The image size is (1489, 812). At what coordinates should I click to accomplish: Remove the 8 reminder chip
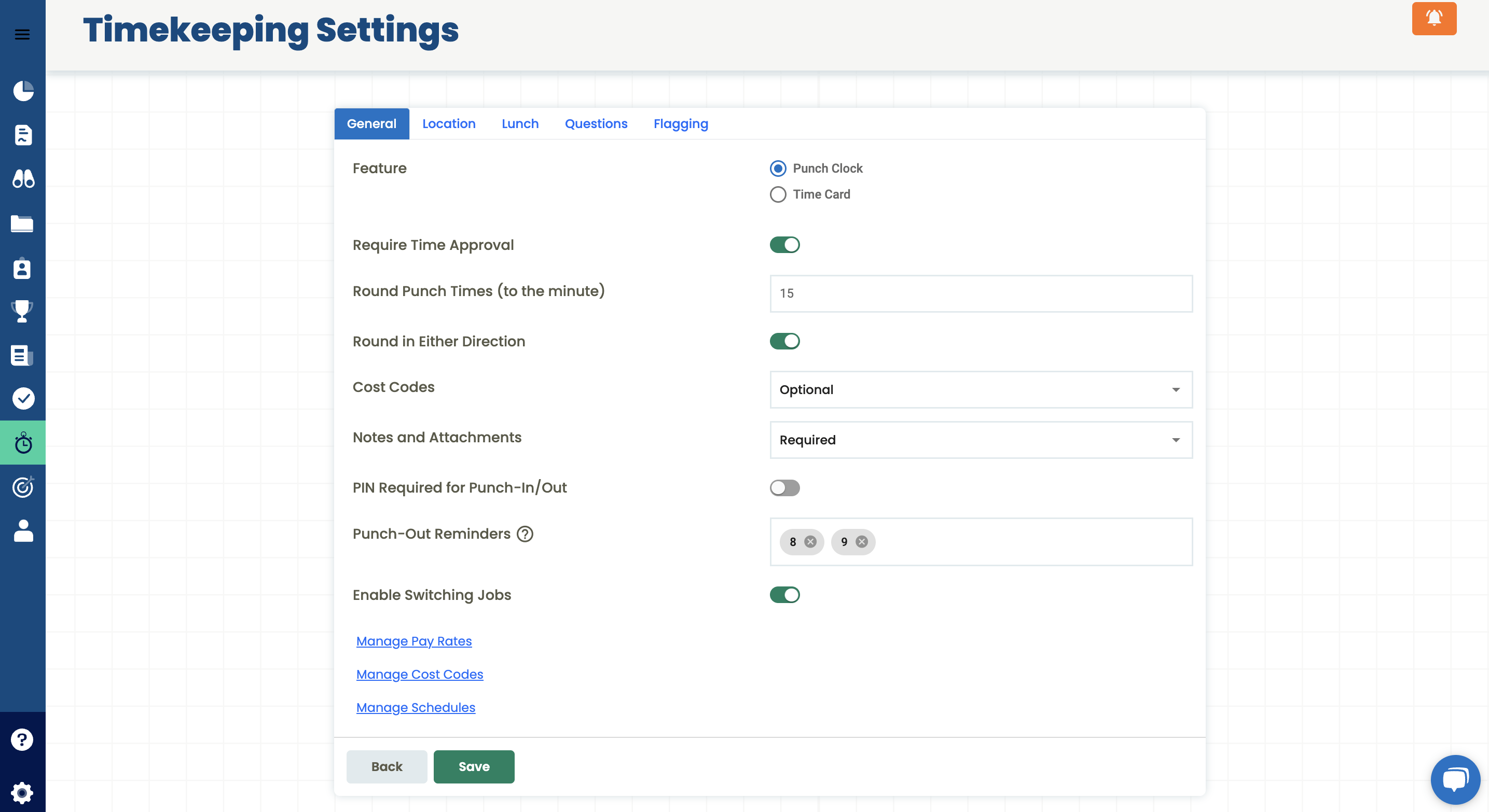pos(810,542)
